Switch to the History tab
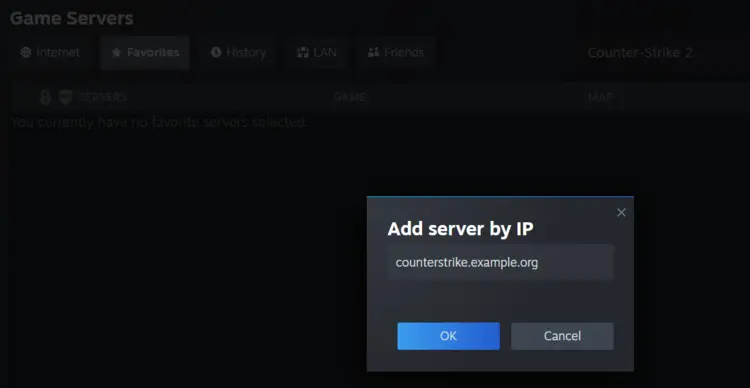 [238, 53]
